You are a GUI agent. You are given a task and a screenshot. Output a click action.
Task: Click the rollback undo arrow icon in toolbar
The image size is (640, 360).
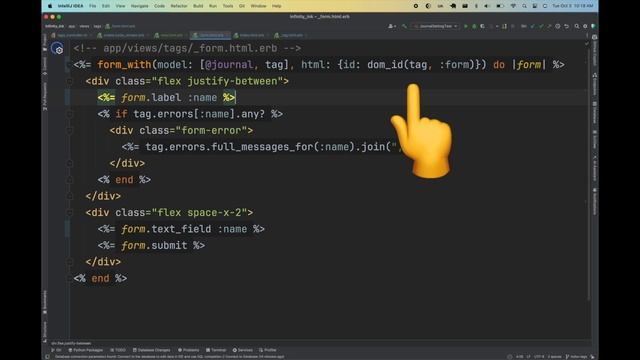(x=567, y=26)
